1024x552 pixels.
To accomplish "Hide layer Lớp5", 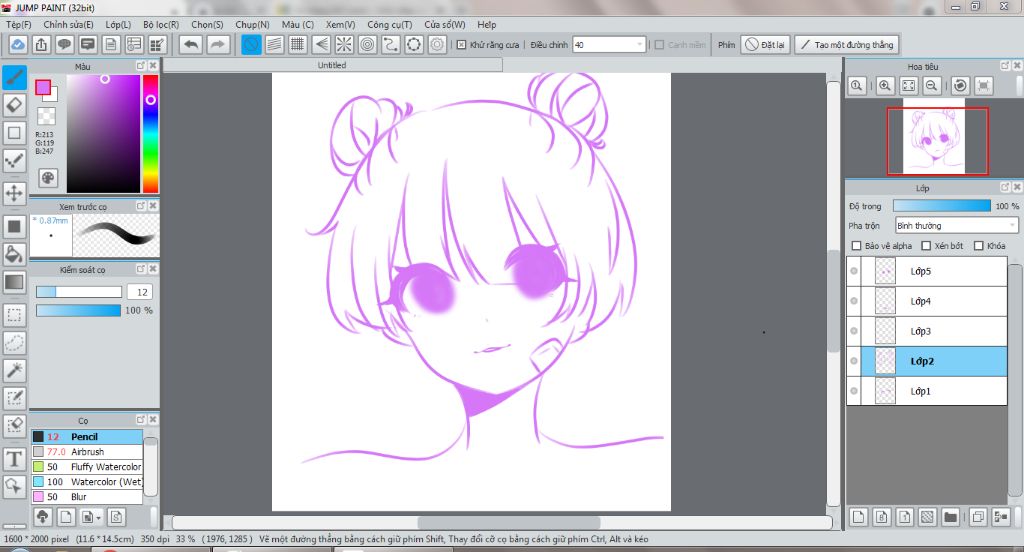I will click(854, 271).
